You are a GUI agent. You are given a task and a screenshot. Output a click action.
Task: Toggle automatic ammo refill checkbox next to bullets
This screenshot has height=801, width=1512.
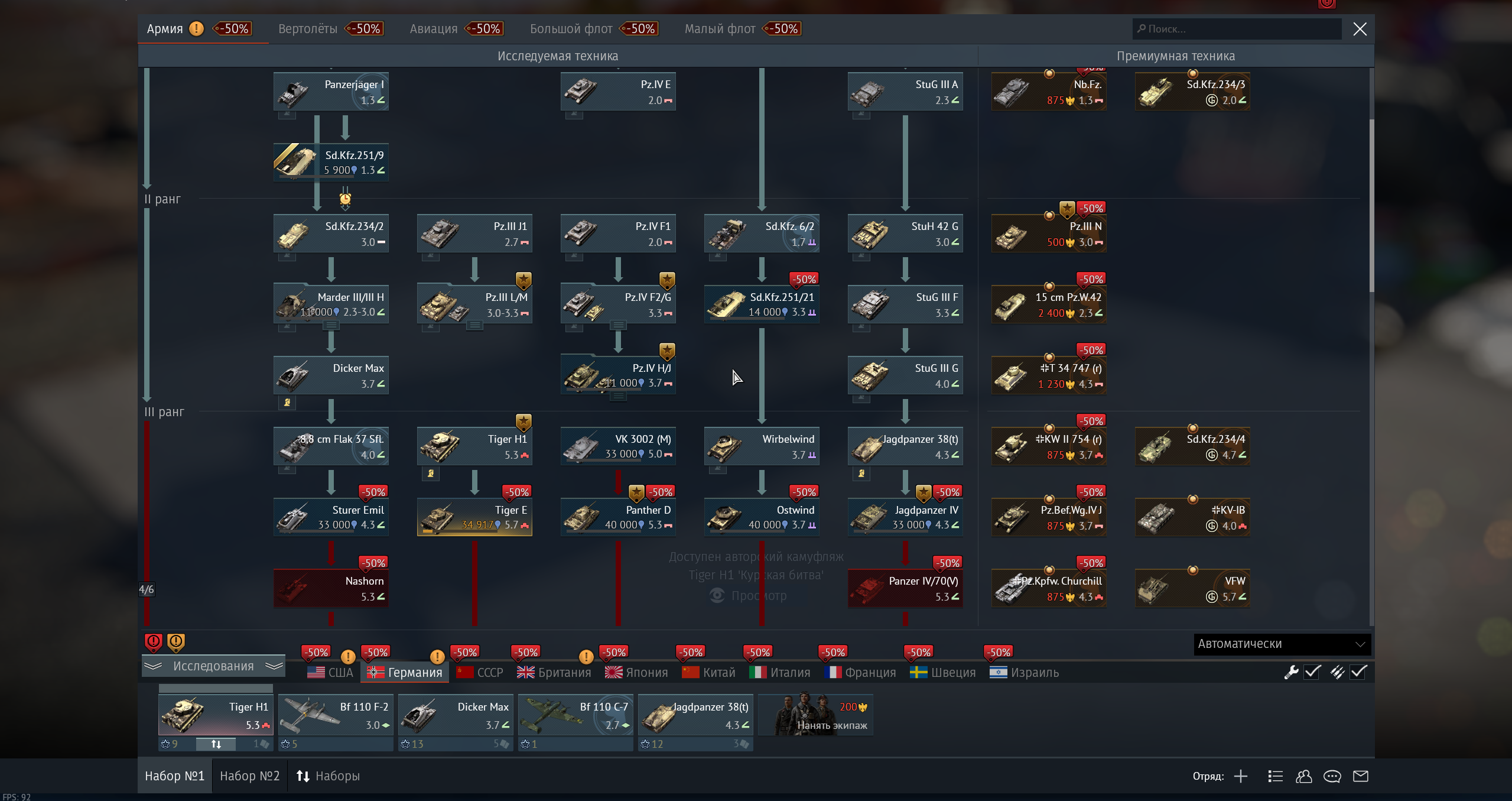pyautogui.click(x=1358, y=672)
